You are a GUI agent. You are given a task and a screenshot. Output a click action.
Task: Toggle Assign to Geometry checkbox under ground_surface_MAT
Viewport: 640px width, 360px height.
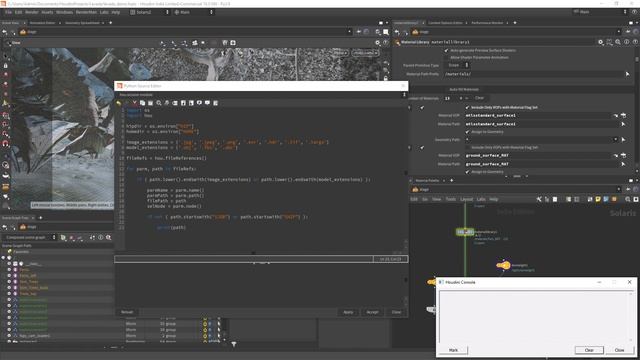tap(467, 172)
